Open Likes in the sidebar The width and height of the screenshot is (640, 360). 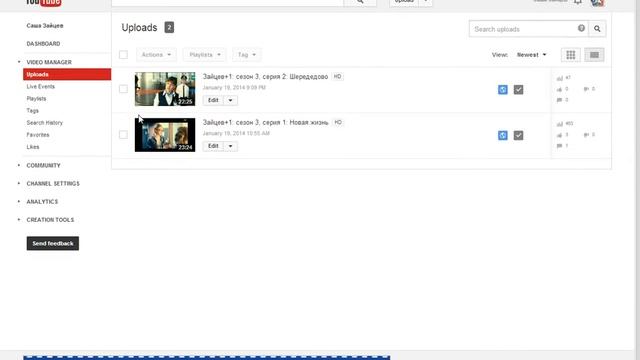[33, 147]
